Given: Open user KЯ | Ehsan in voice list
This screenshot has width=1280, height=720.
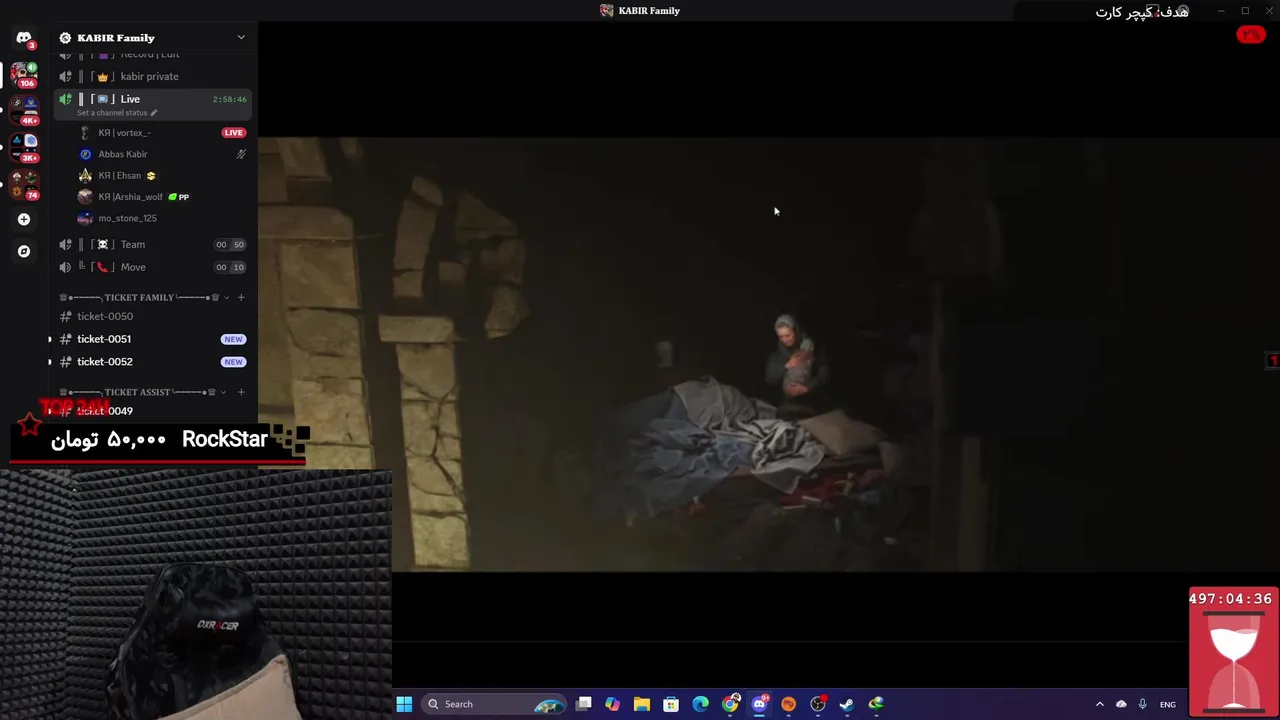Looking at the screenshot, I should [x=119, y=175].
